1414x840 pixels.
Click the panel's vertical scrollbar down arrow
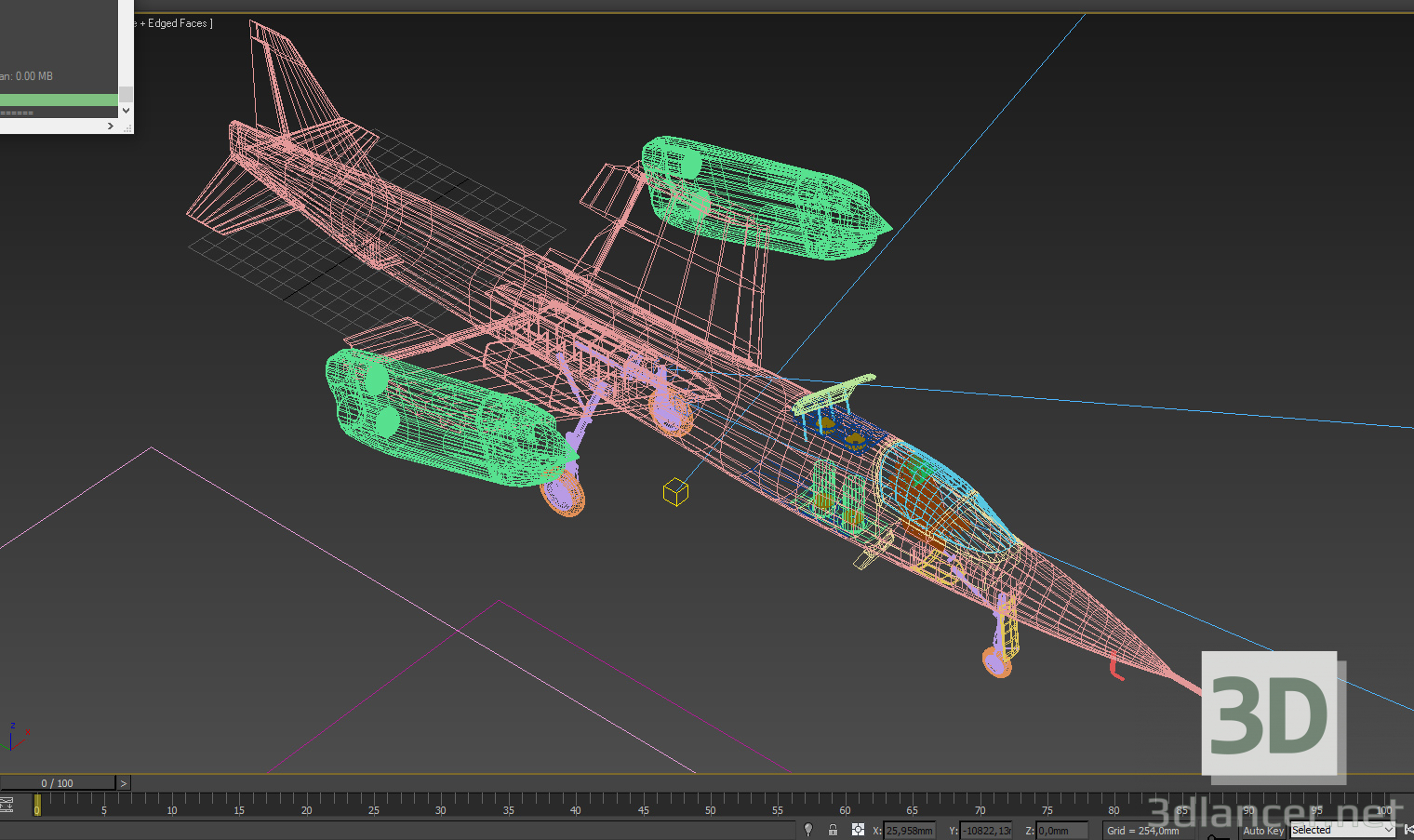pos(127,111)
